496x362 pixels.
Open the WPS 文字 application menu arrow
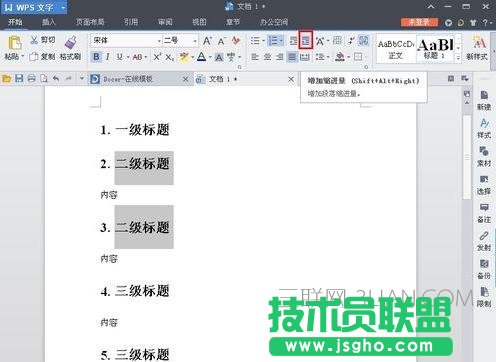click(63, 7)
